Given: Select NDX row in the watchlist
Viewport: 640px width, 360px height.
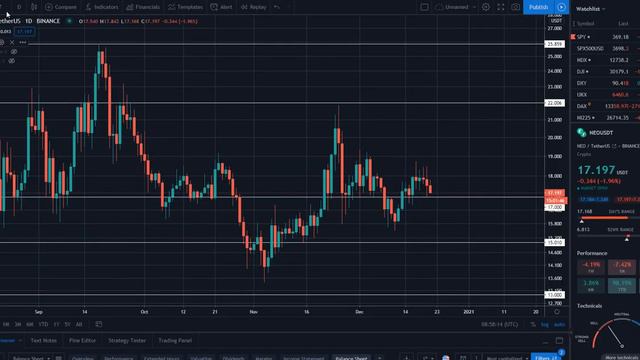Looking at the screenshot, I should 605,60.
